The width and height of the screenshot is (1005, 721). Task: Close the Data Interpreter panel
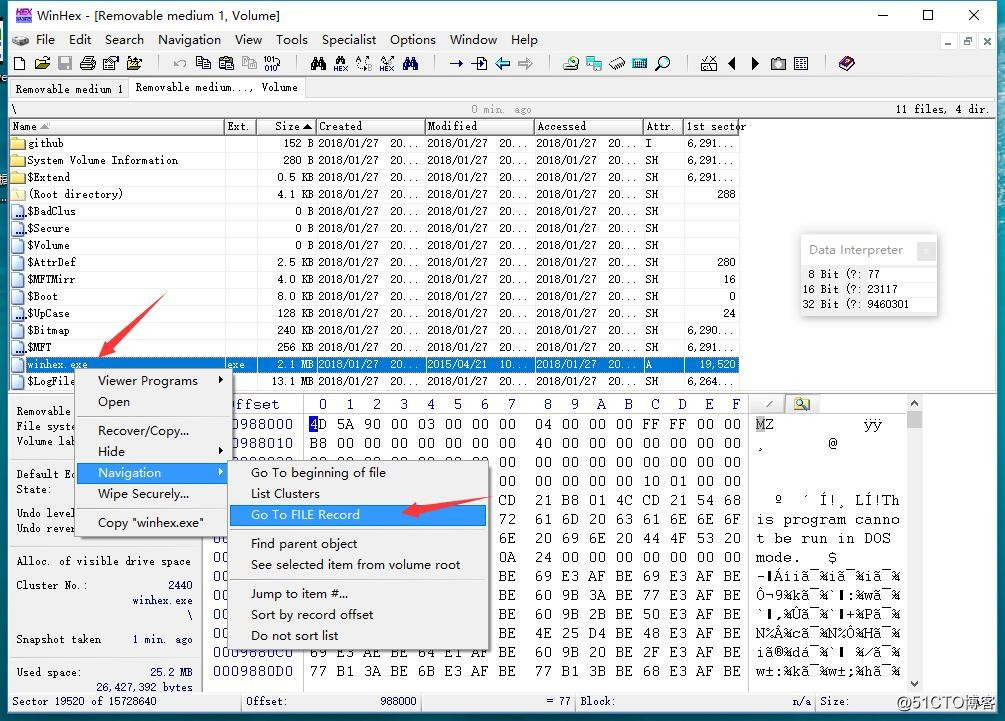[x=926, y=250]
